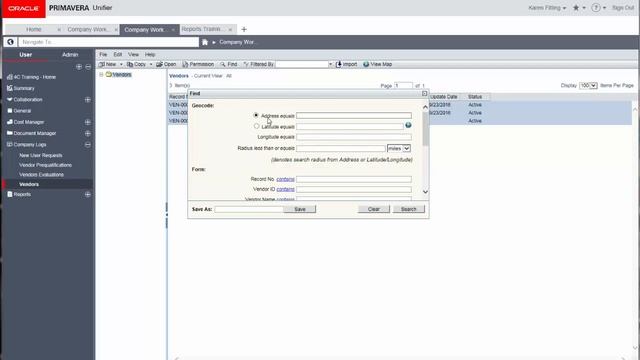Open the favorites star menu
640x360 pixels.
(576, 8)
